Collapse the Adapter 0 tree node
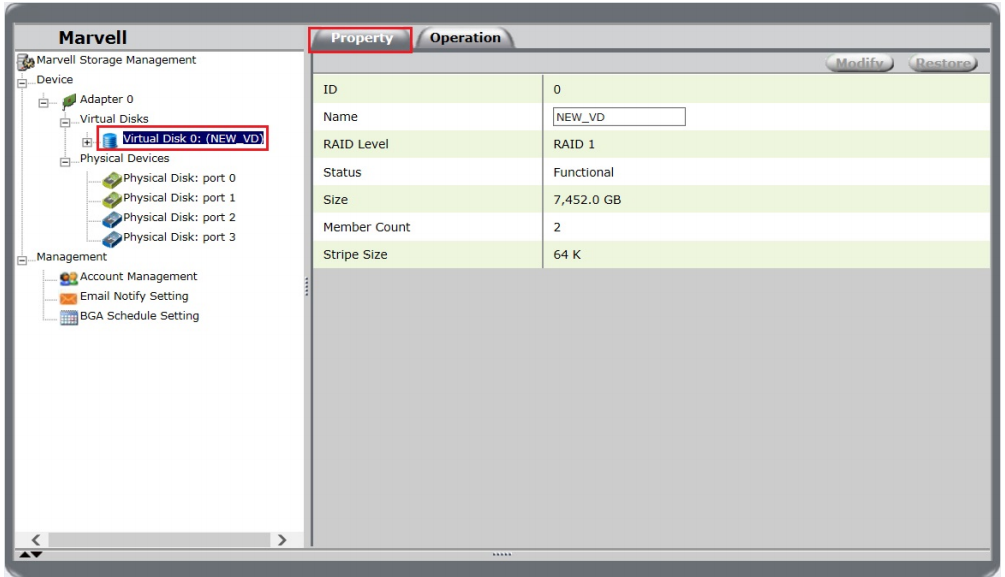Viewport: 1005px width, 577px height. point(44,101)
